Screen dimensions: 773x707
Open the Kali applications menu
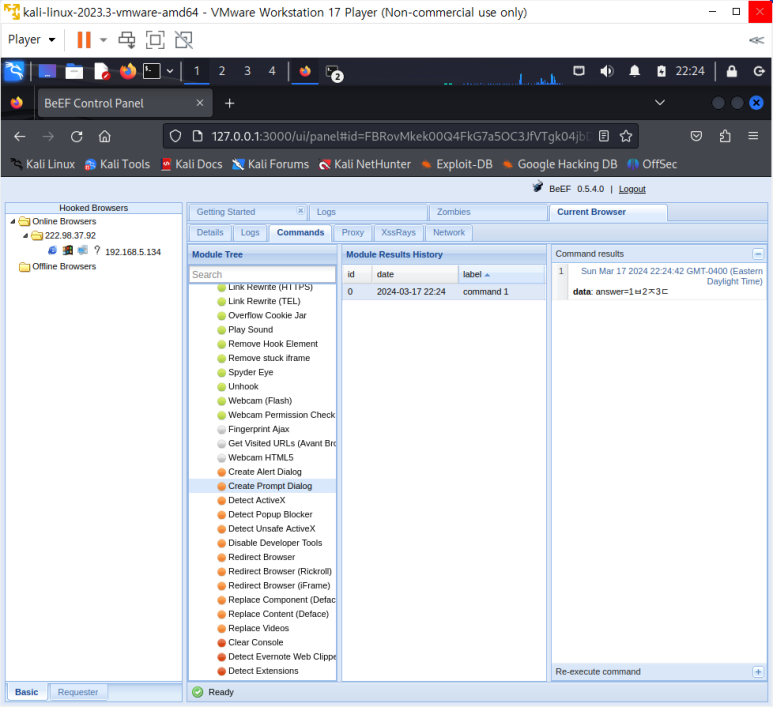[14, 71]
